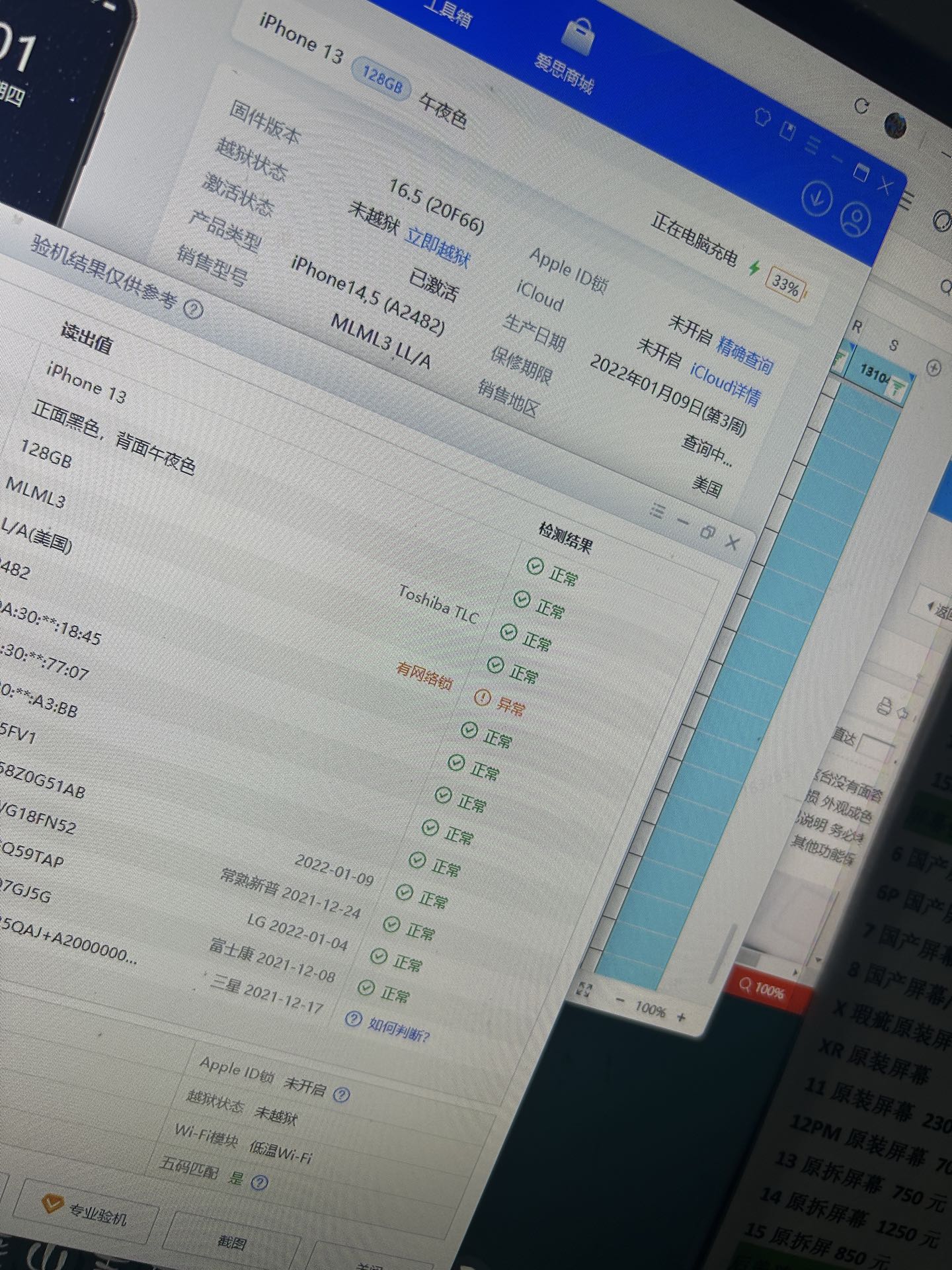Click the 正面黑色，背面午夜色 value
952x1270 pixels.
pyautogui.click(x=114, y=439)
